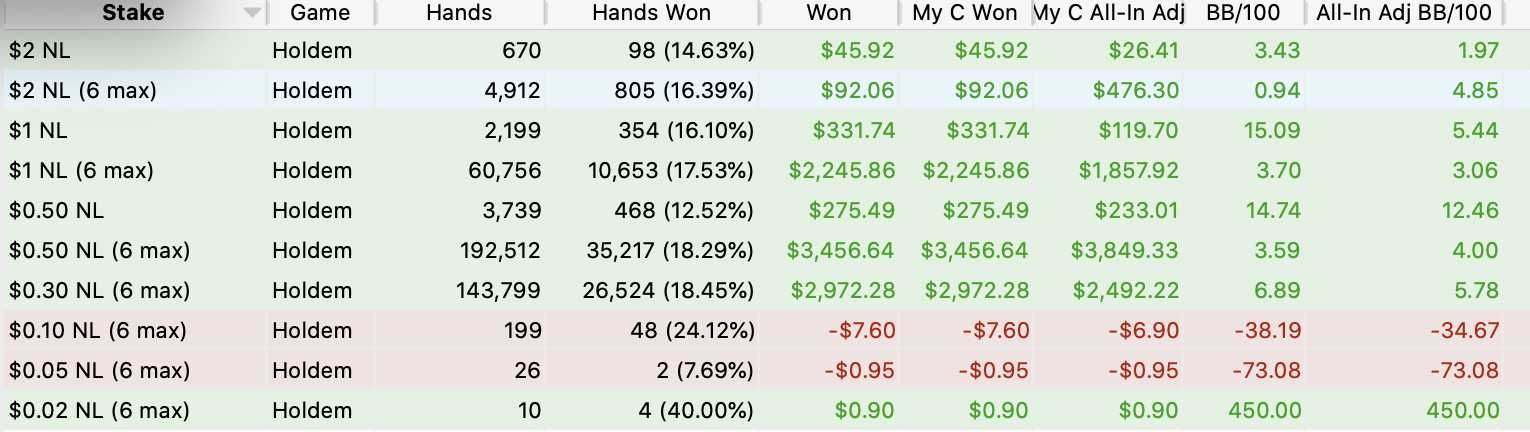This screenshot has width=1530, height=432.
Task: Select the $2 NL (6 max) row
Action: click(x=765, y=90)
